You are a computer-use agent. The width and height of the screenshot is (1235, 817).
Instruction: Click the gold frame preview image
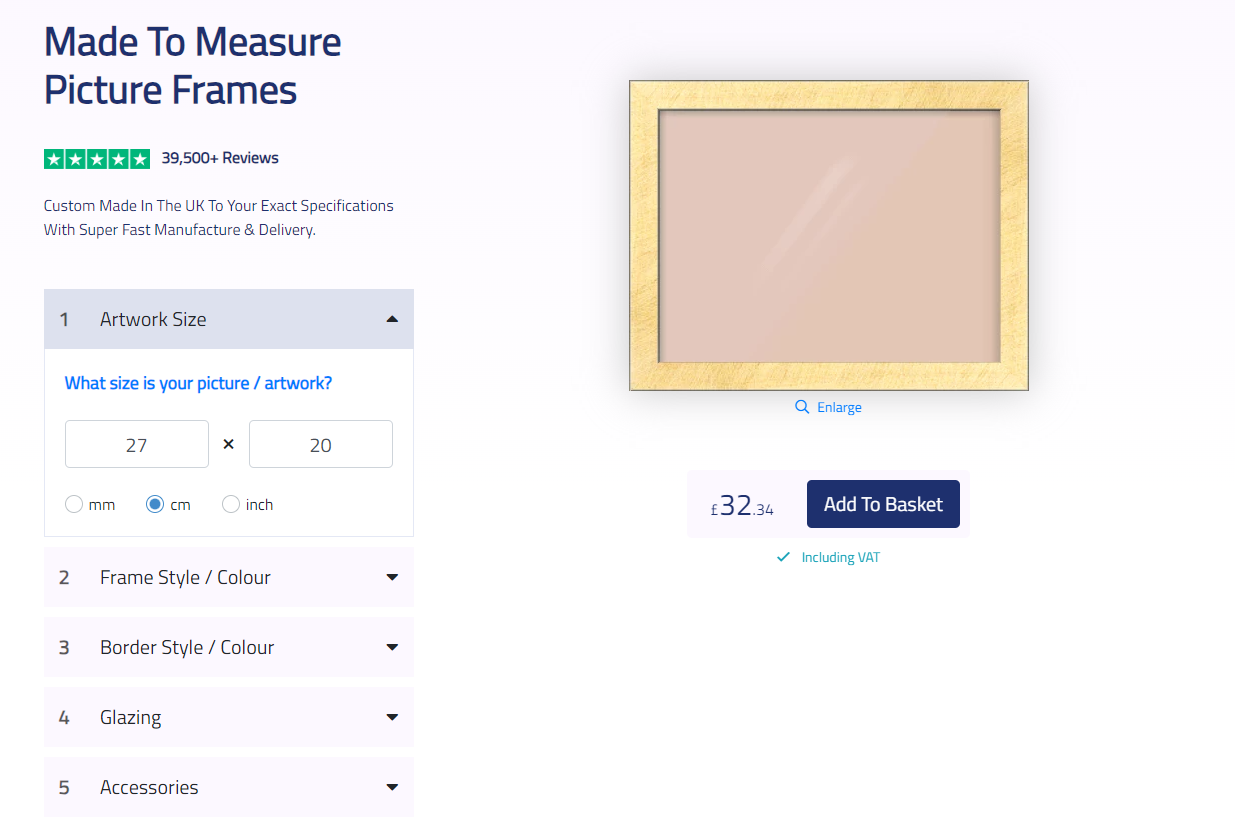pyautogui.click(x=829, y=235)
